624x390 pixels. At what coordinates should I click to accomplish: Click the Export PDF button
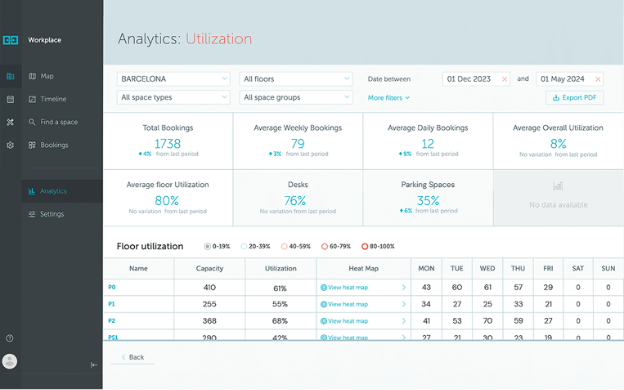pyautogui.click(x=574, y=98)
